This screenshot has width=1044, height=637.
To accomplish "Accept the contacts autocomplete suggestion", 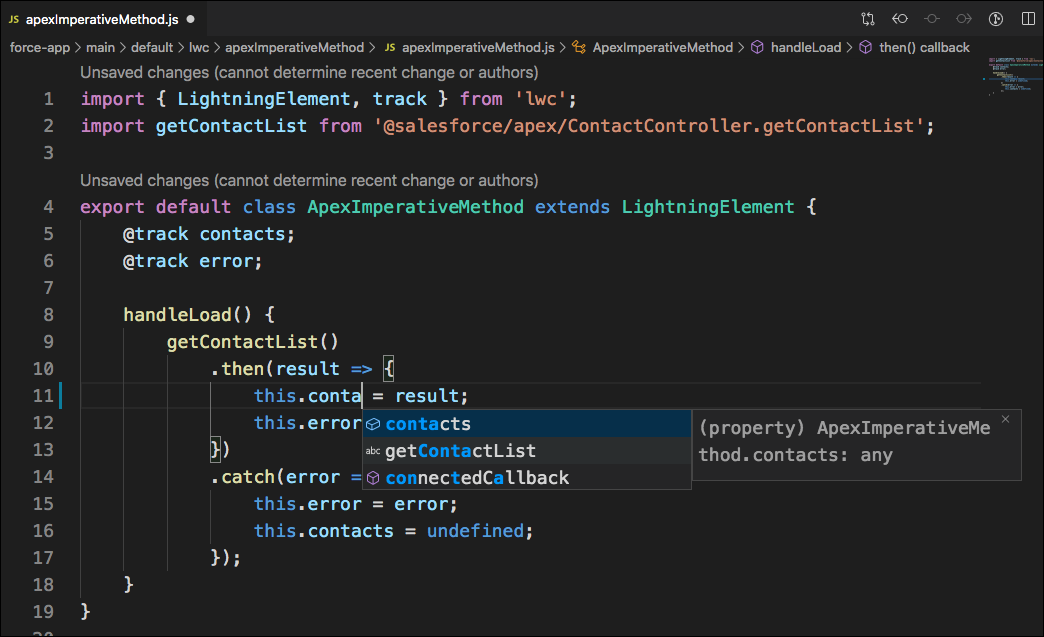I will [x=527, y=423].
